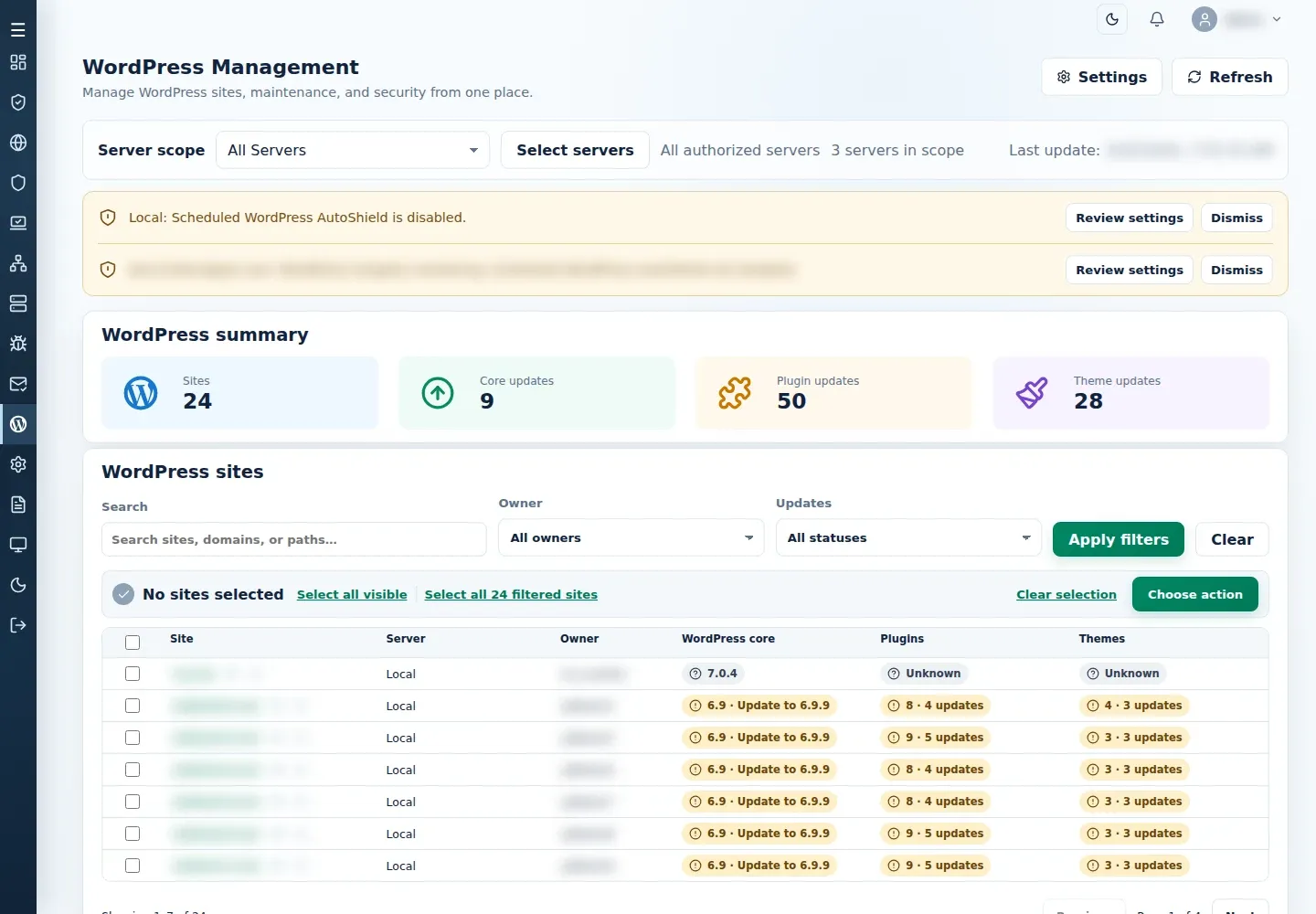Click the Clear selection link
The image size is (1316, 914).
[x=1067, y=594]
